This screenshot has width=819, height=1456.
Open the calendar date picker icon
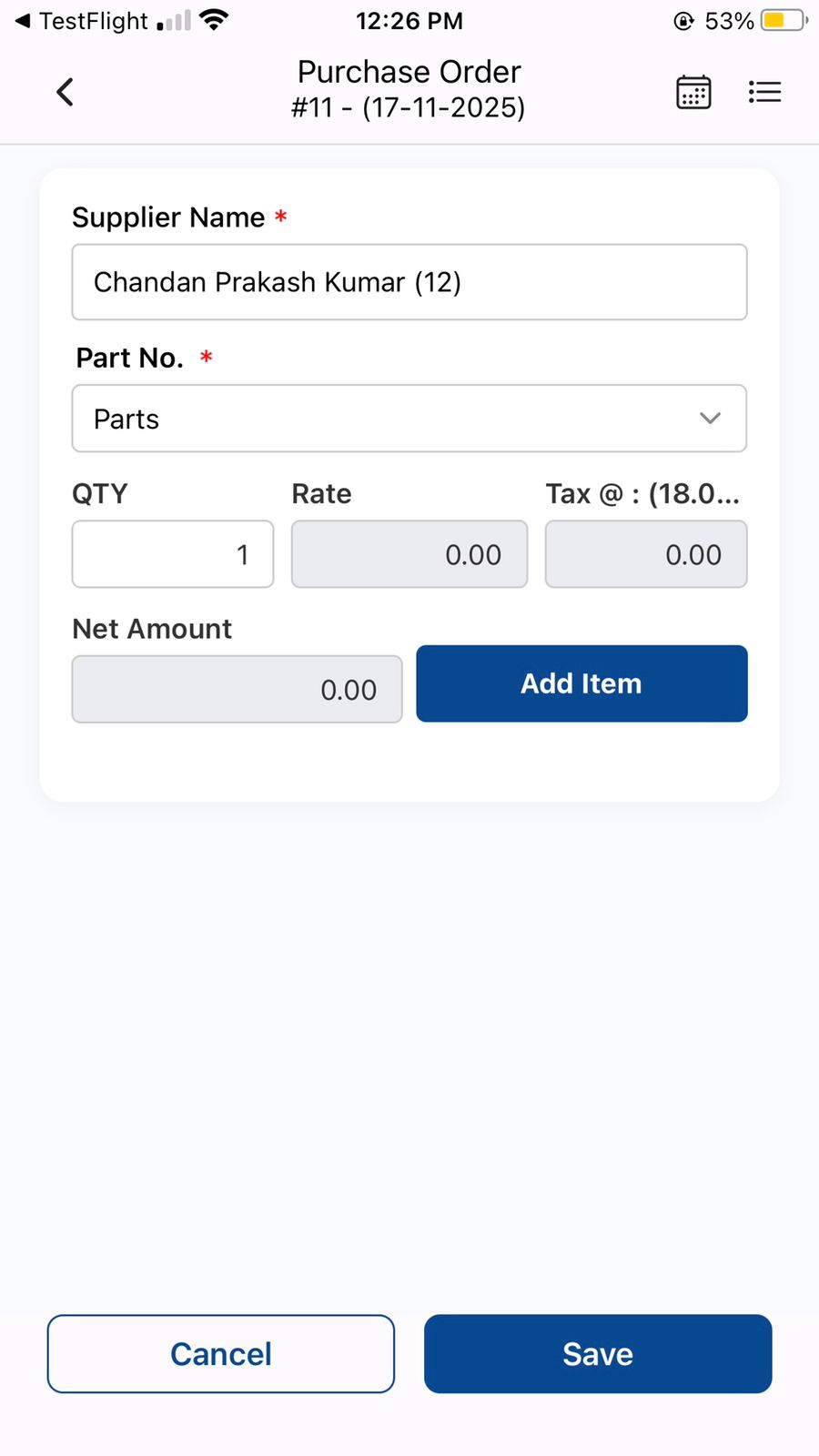click(x=693, y=92)
